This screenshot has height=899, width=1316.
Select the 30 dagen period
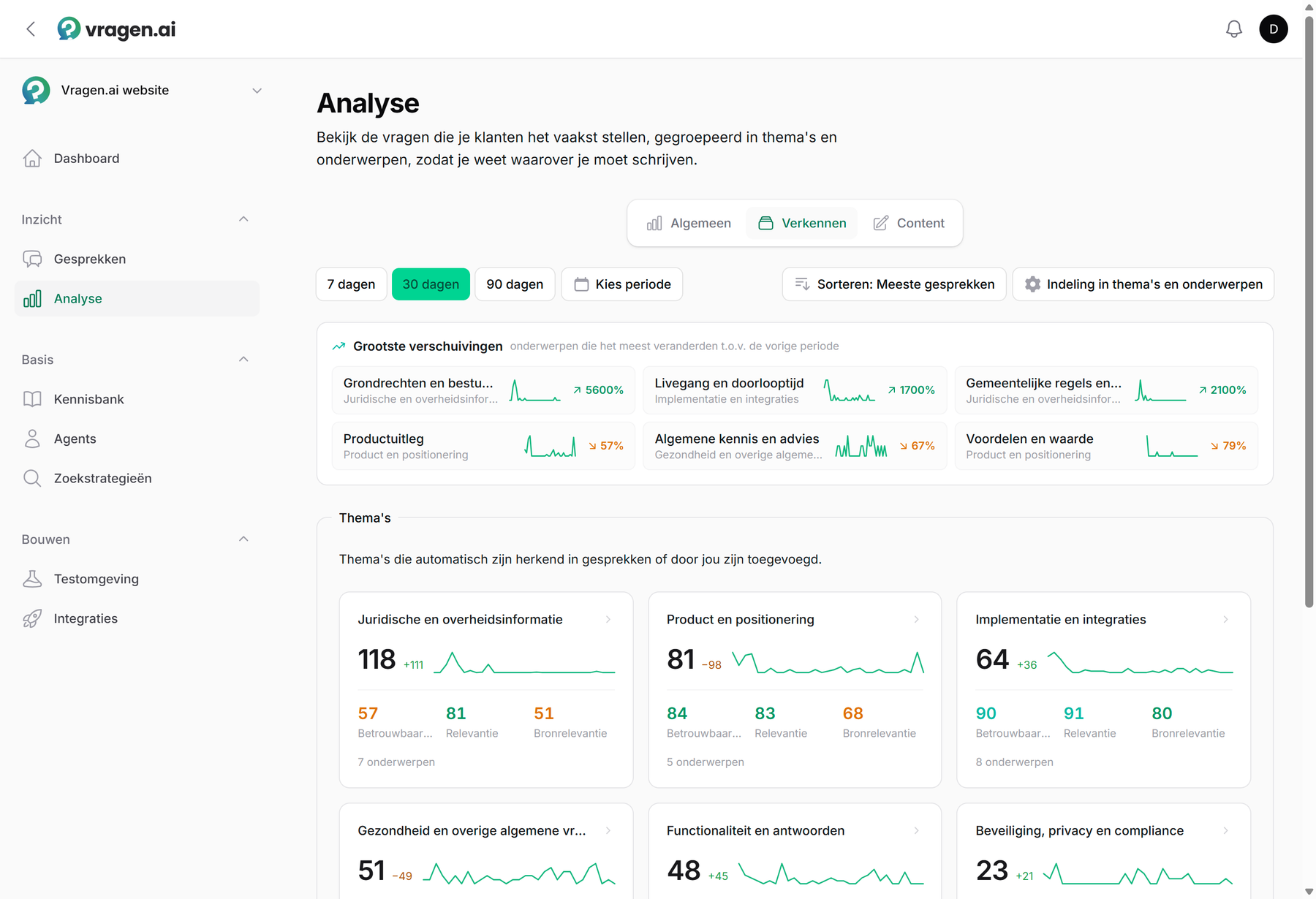pos(431,285)
